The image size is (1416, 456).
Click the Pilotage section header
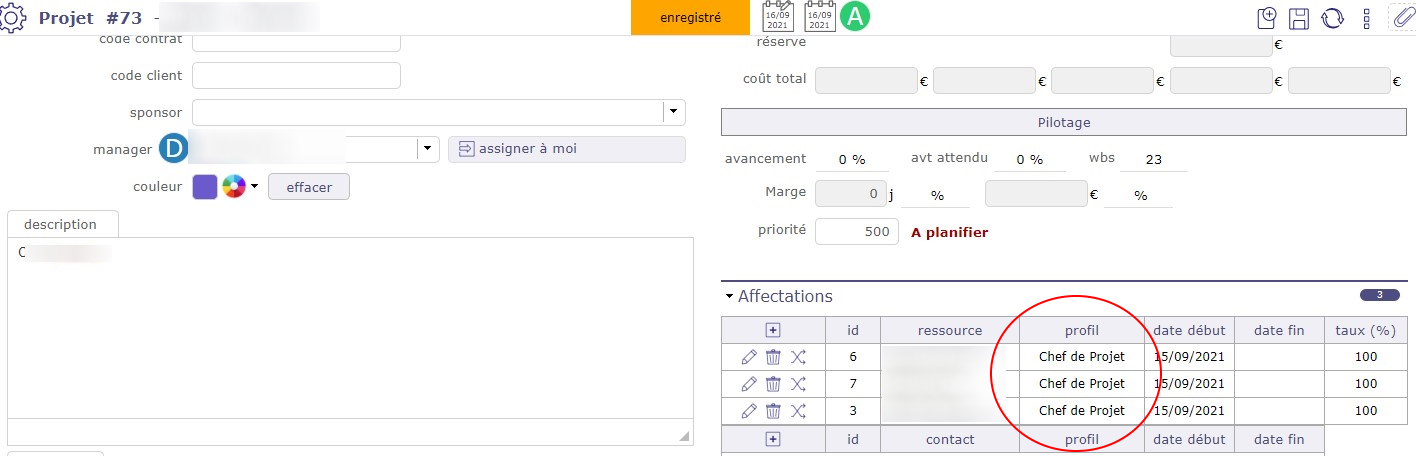coord(1063,123)
